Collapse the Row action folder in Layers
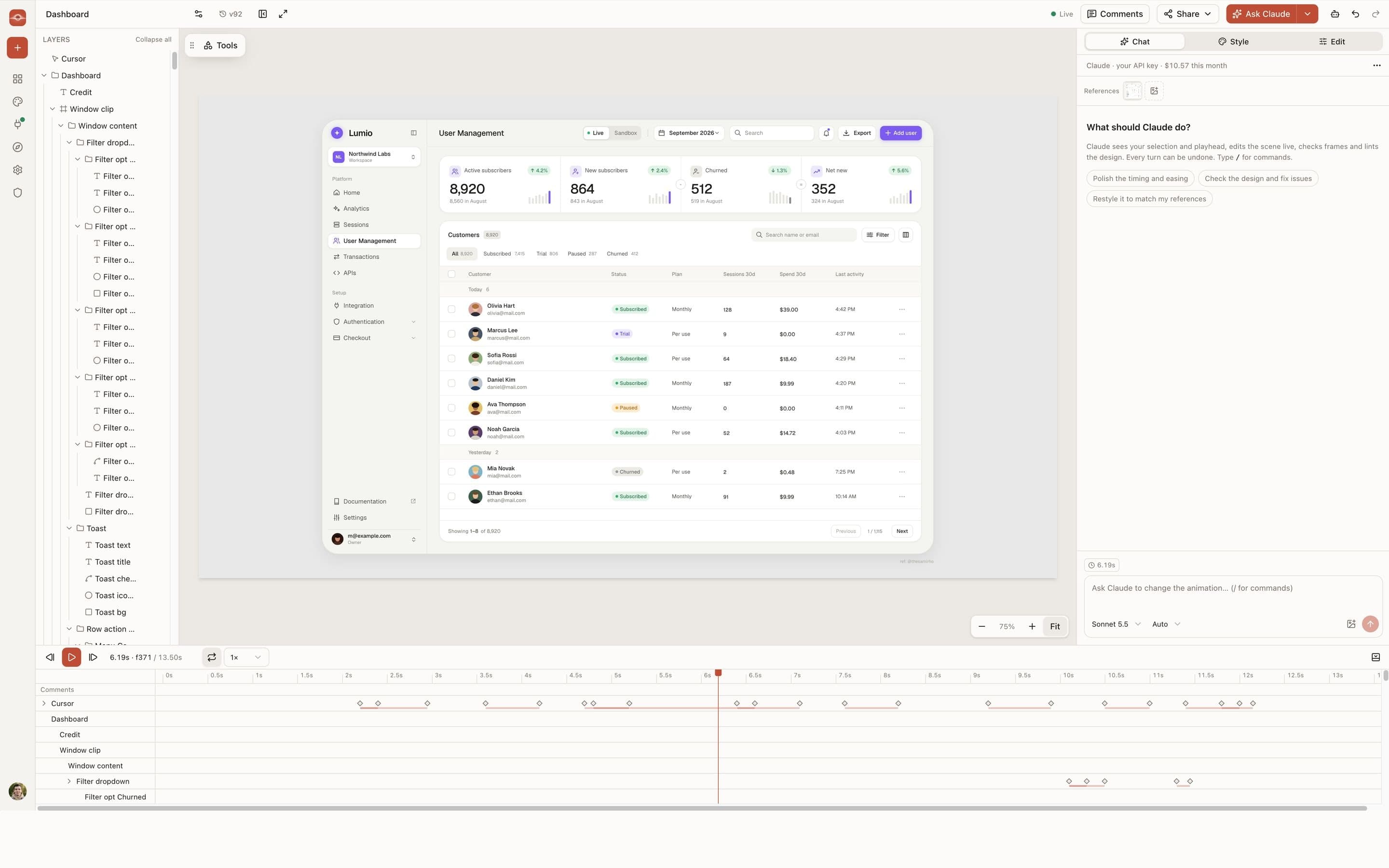 click(x=69, y=629)
